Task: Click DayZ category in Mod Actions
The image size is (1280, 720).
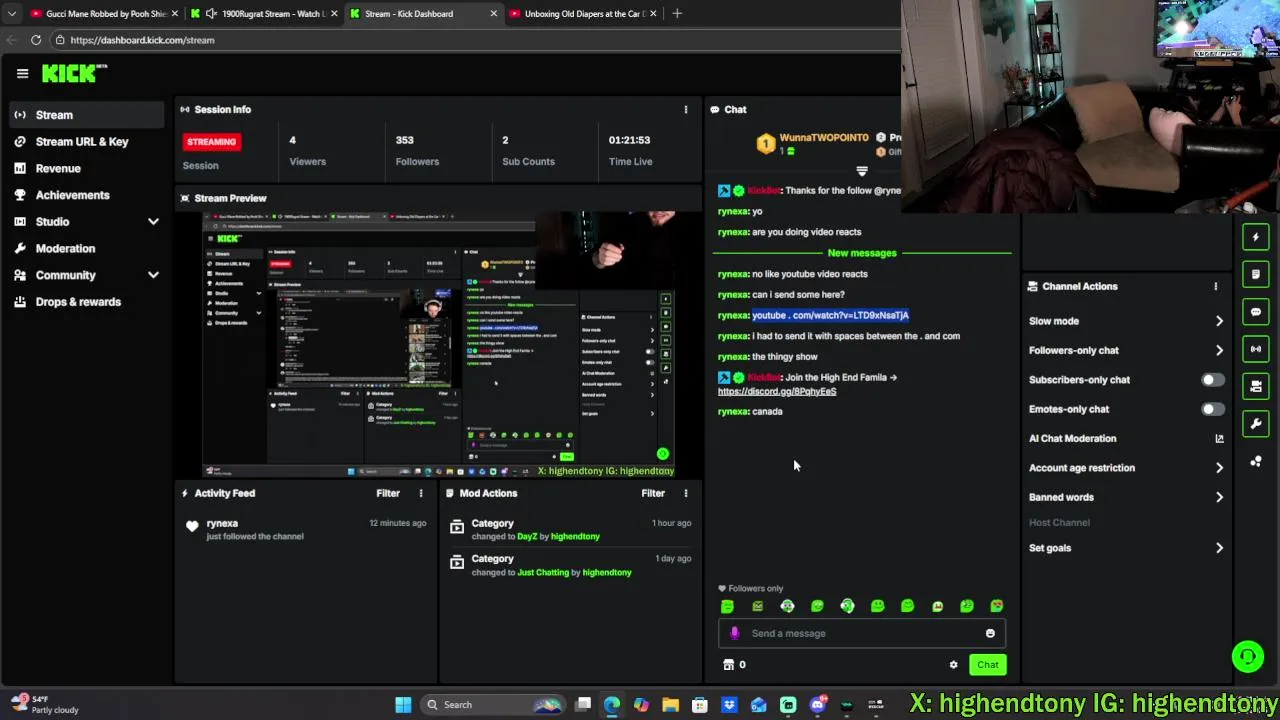Action: [527, 537]
